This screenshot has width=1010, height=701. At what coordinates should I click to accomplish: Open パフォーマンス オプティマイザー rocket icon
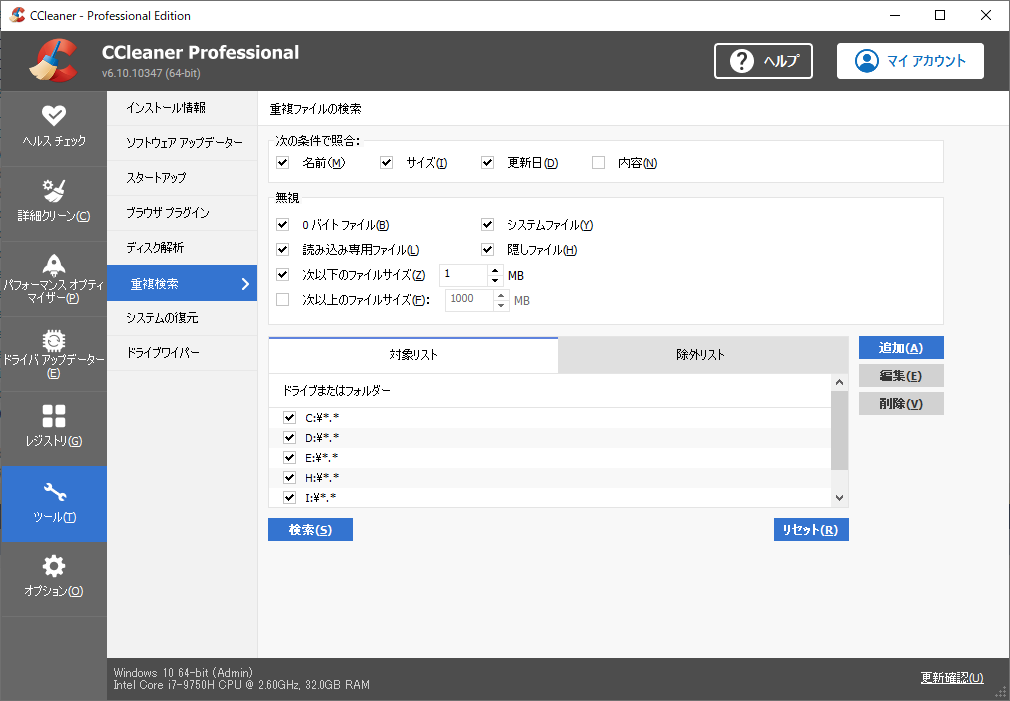point(53,264)
